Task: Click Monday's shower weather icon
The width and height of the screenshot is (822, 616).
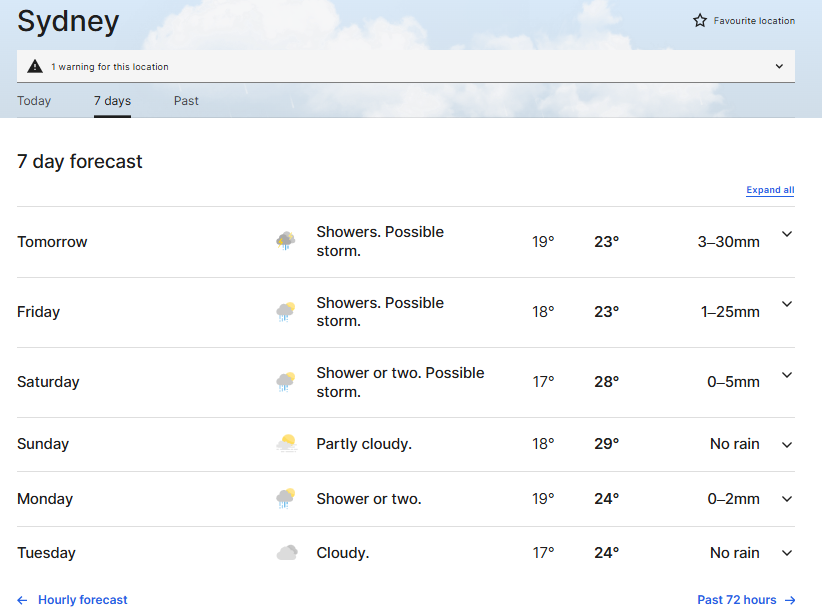Action: [x=286, y=498]
